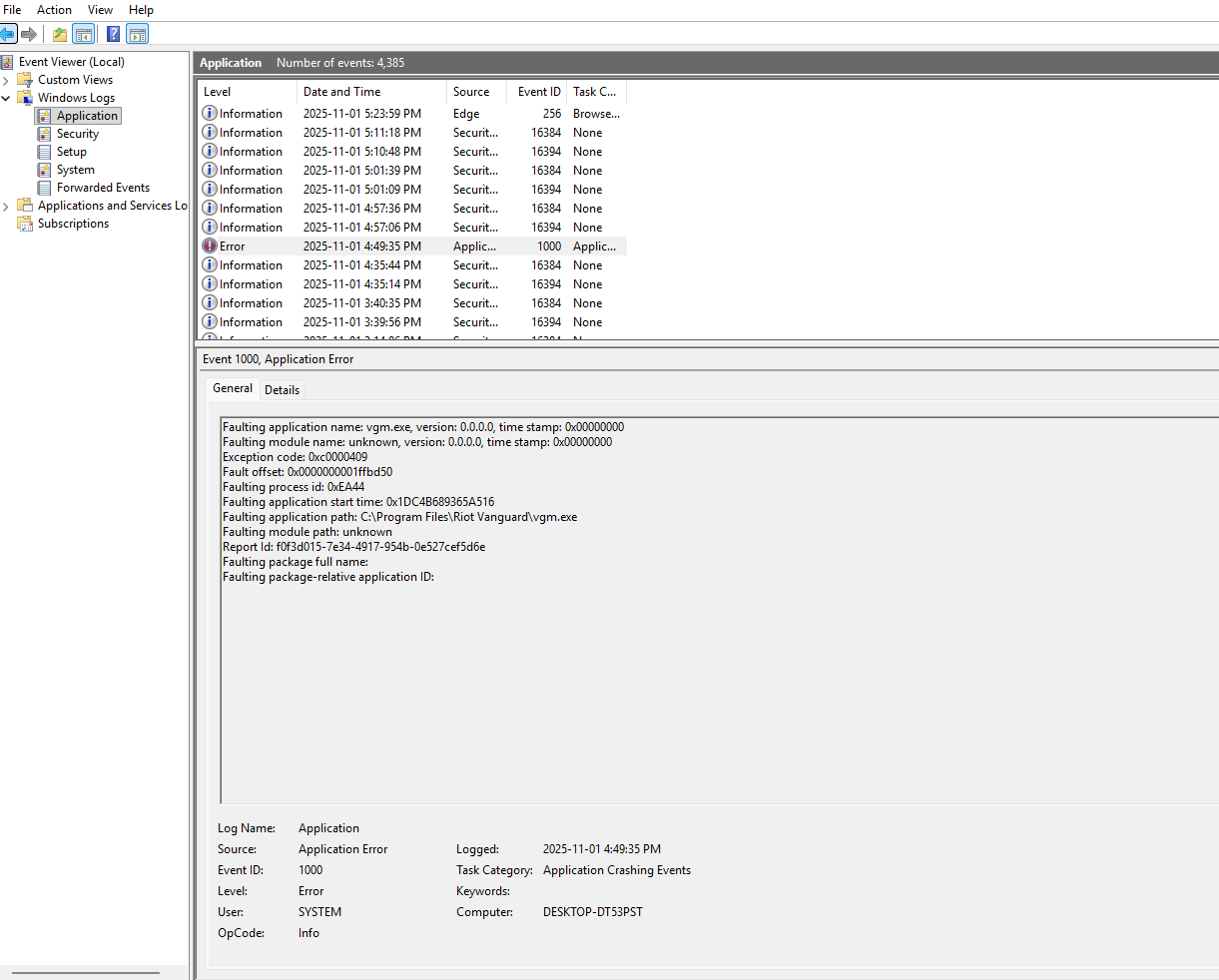This screenshot has height=980, width=1219.
Task: Select the 4:57:36 PM event date cell
Action: coord(362,209)
